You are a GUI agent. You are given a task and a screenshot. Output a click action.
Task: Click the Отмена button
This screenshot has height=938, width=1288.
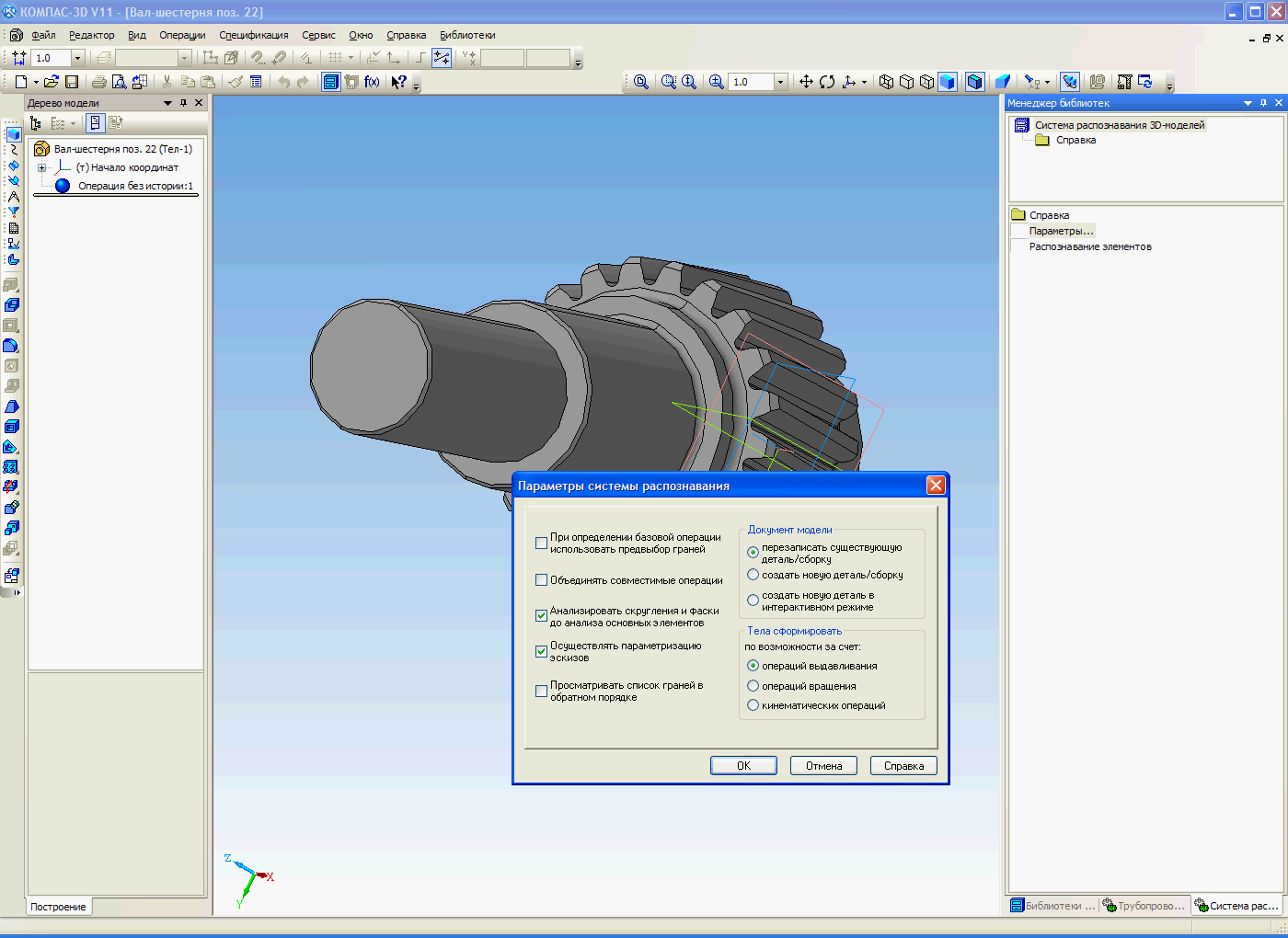click(x=823, y=766)
